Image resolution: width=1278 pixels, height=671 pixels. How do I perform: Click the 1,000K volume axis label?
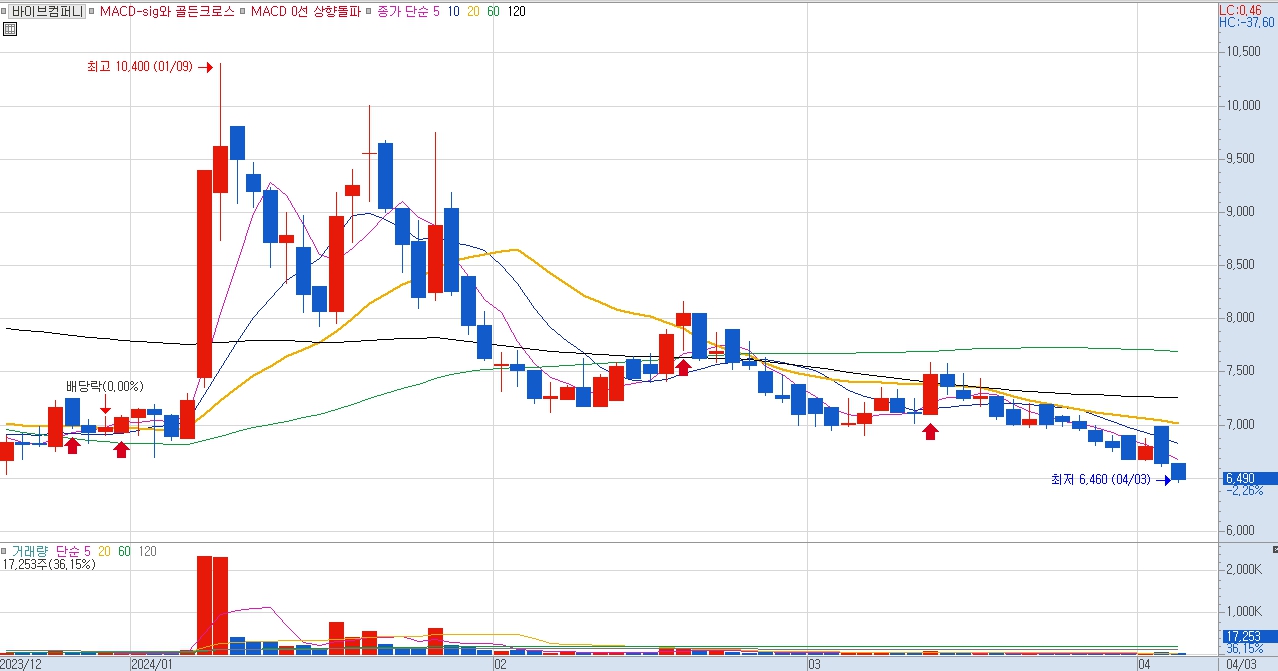point(1246,611)
